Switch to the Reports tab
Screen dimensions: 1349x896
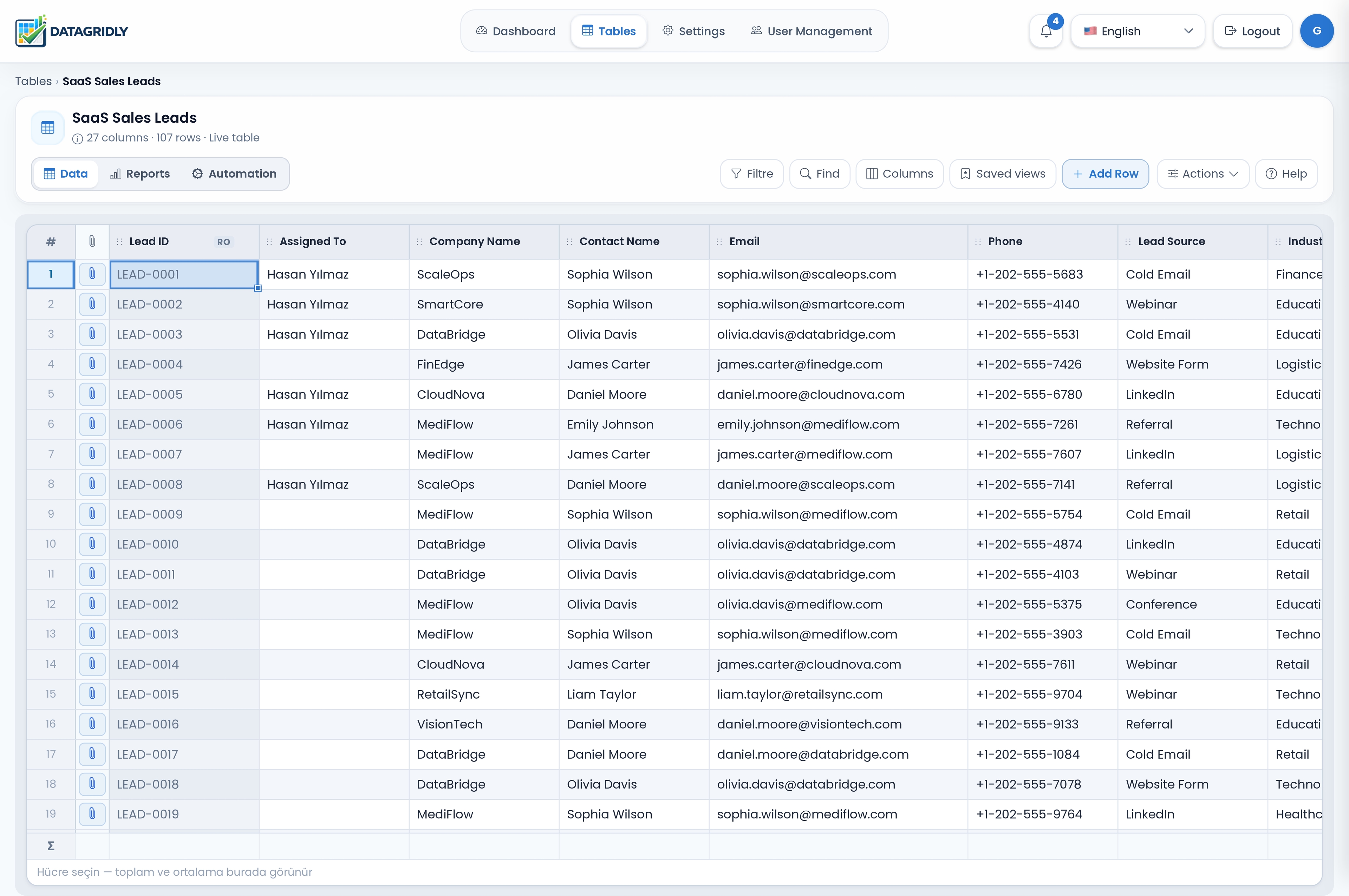coord(140,174)
